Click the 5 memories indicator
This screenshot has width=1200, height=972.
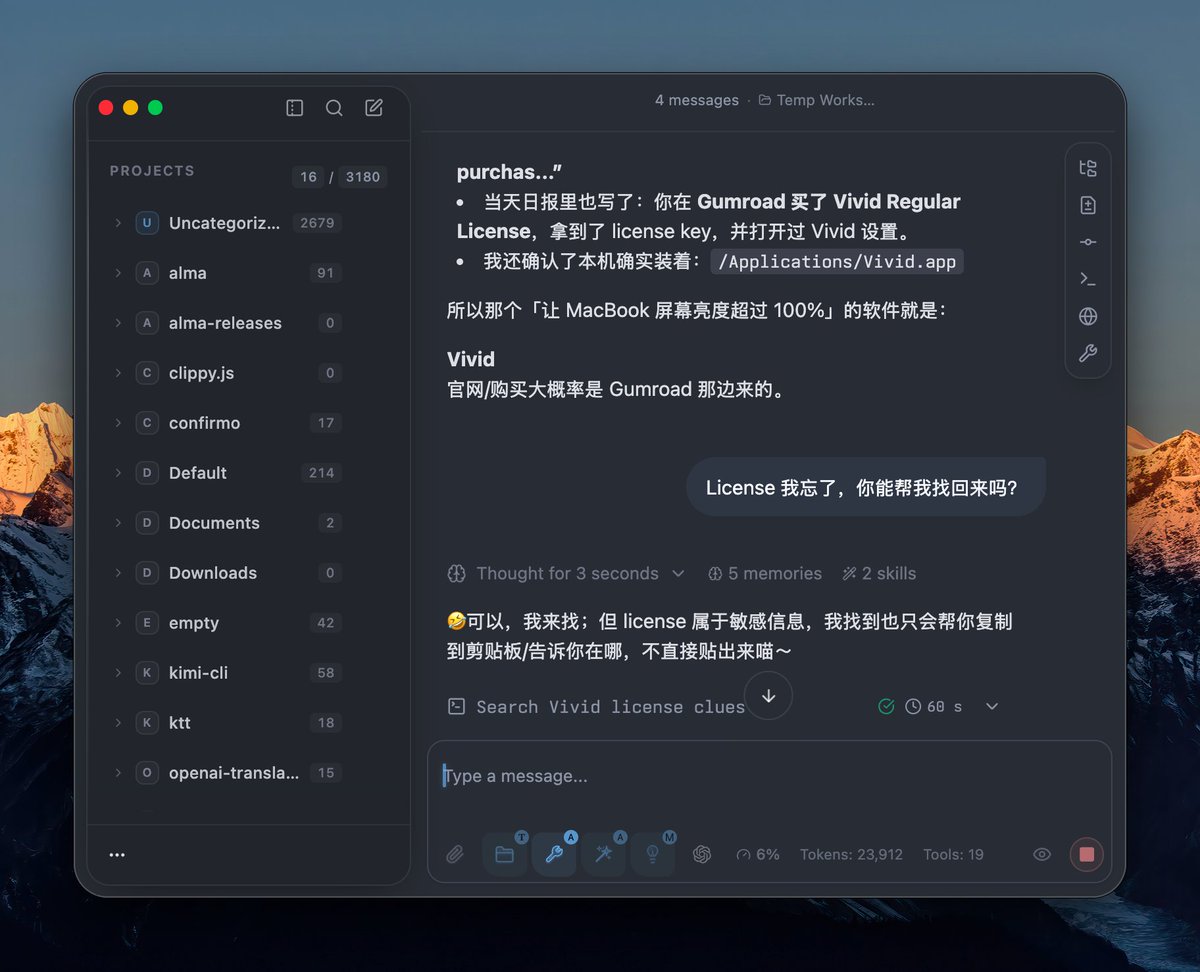(x=765, y=573)
